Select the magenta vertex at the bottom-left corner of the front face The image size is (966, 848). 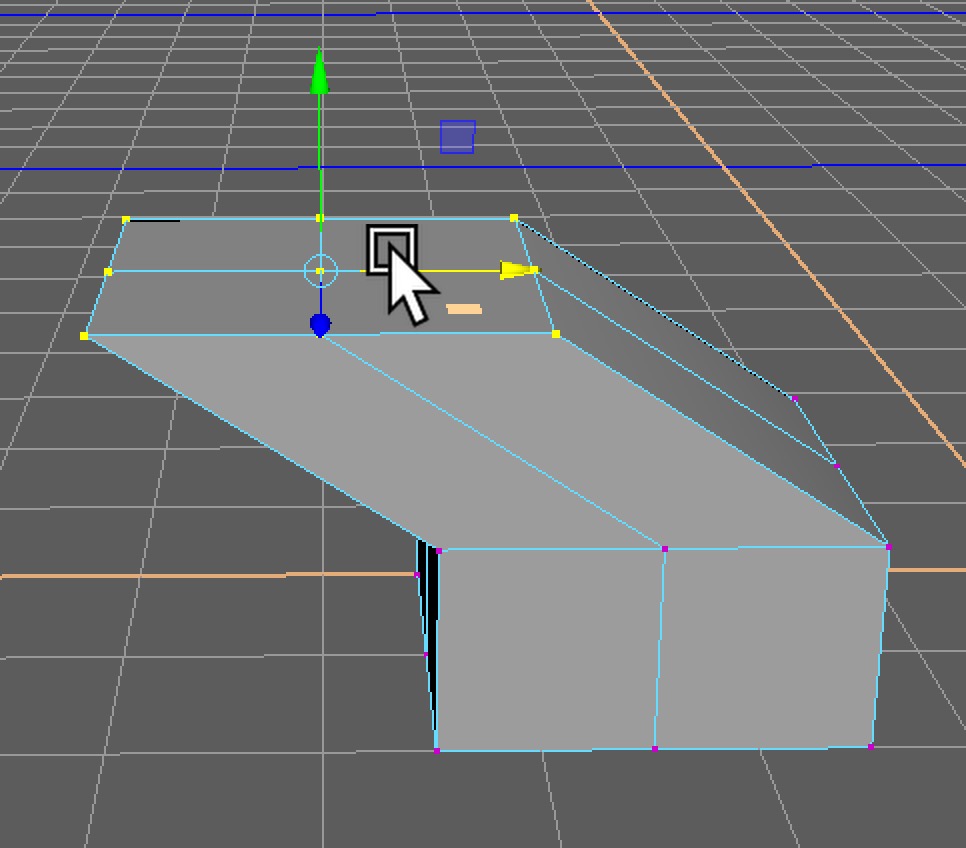click(437, 751)
